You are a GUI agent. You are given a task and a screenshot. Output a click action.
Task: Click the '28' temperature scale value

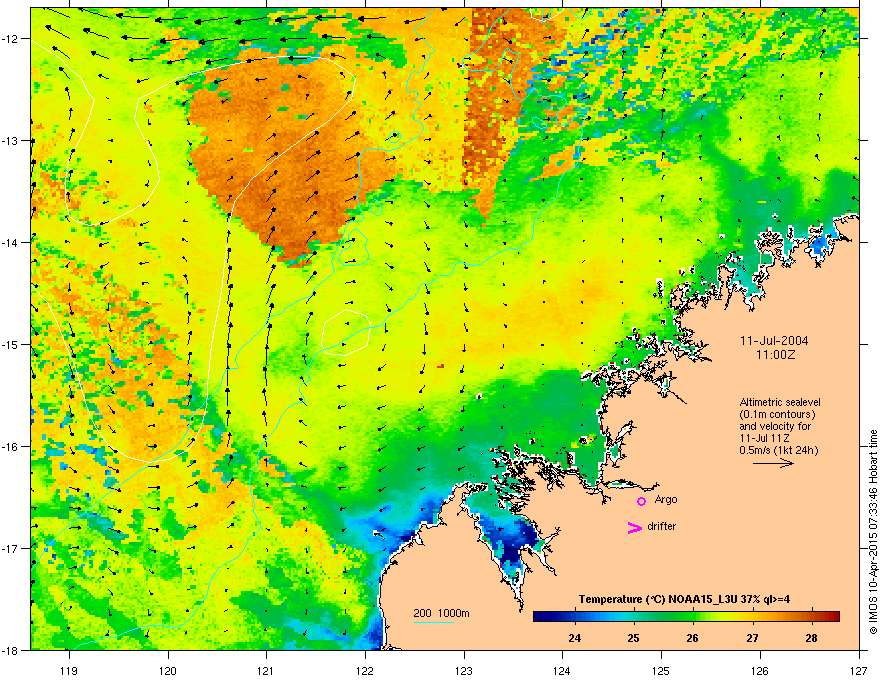click(x=811, y=638)
